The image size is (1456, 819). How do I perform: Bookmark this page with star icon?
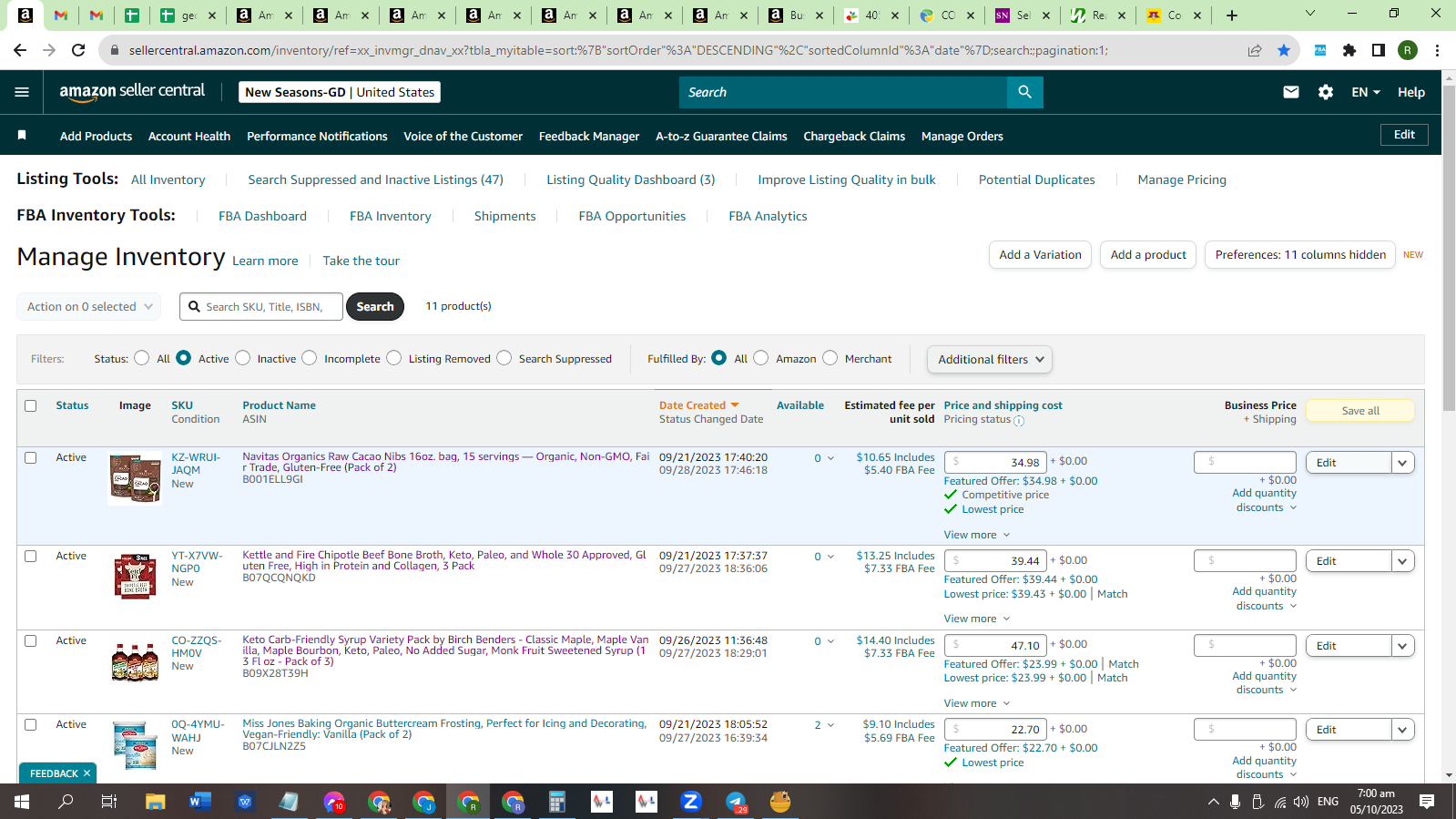point(1284,50)
